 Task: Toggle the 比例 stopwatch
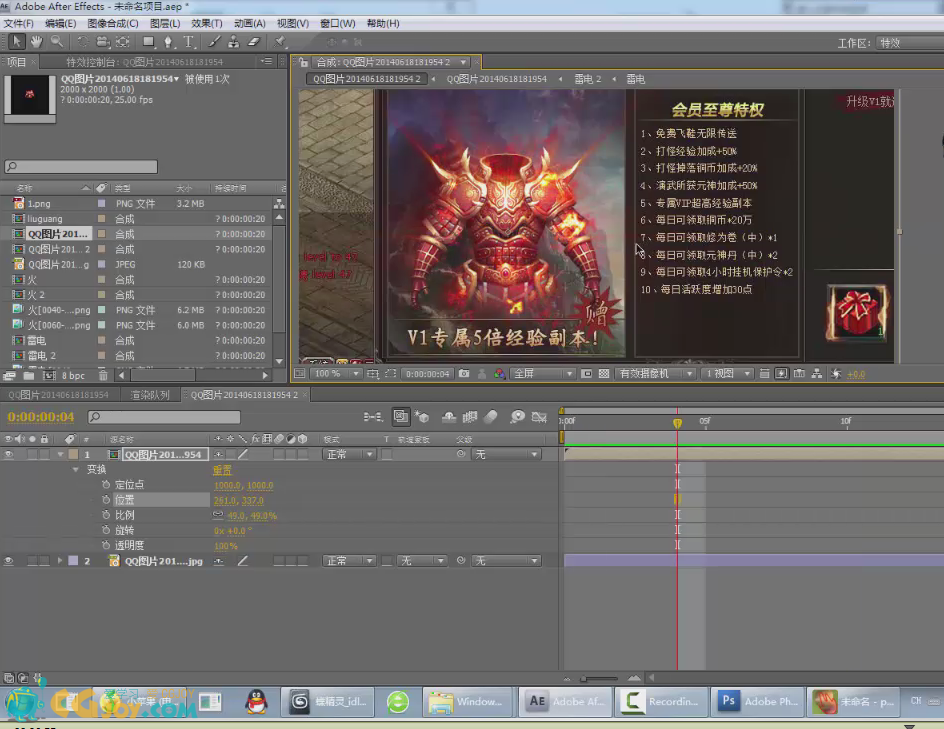tap(106, 515)
